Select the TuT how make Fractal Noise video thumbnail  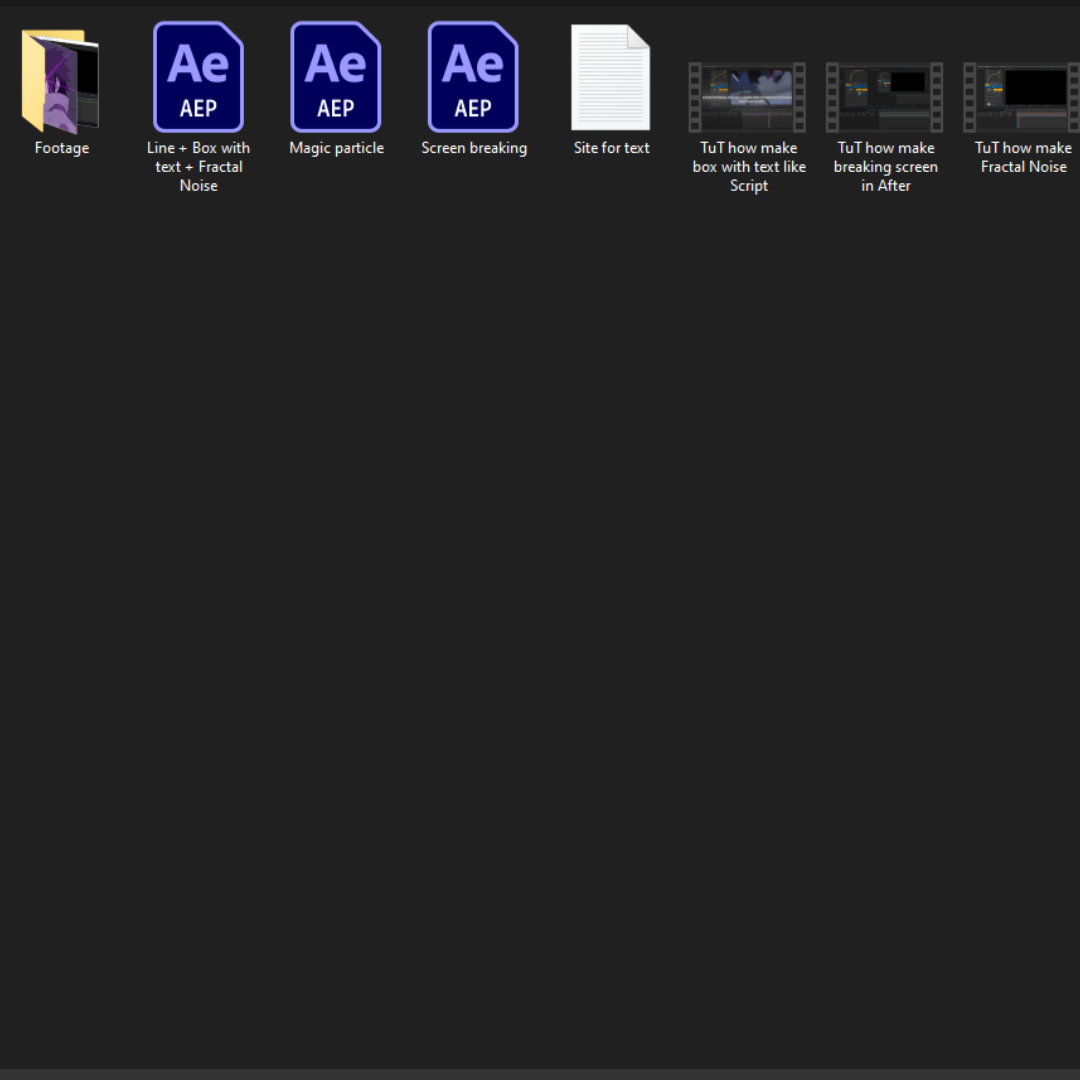point(1021,97)
